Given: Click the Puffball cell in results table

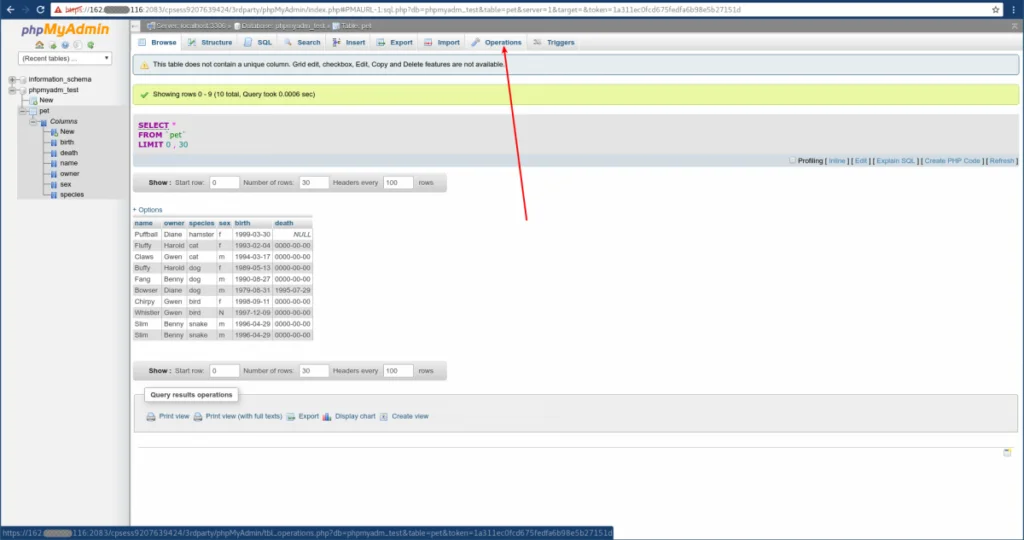Looking at the screenshot, I should [x=146, y=234].
